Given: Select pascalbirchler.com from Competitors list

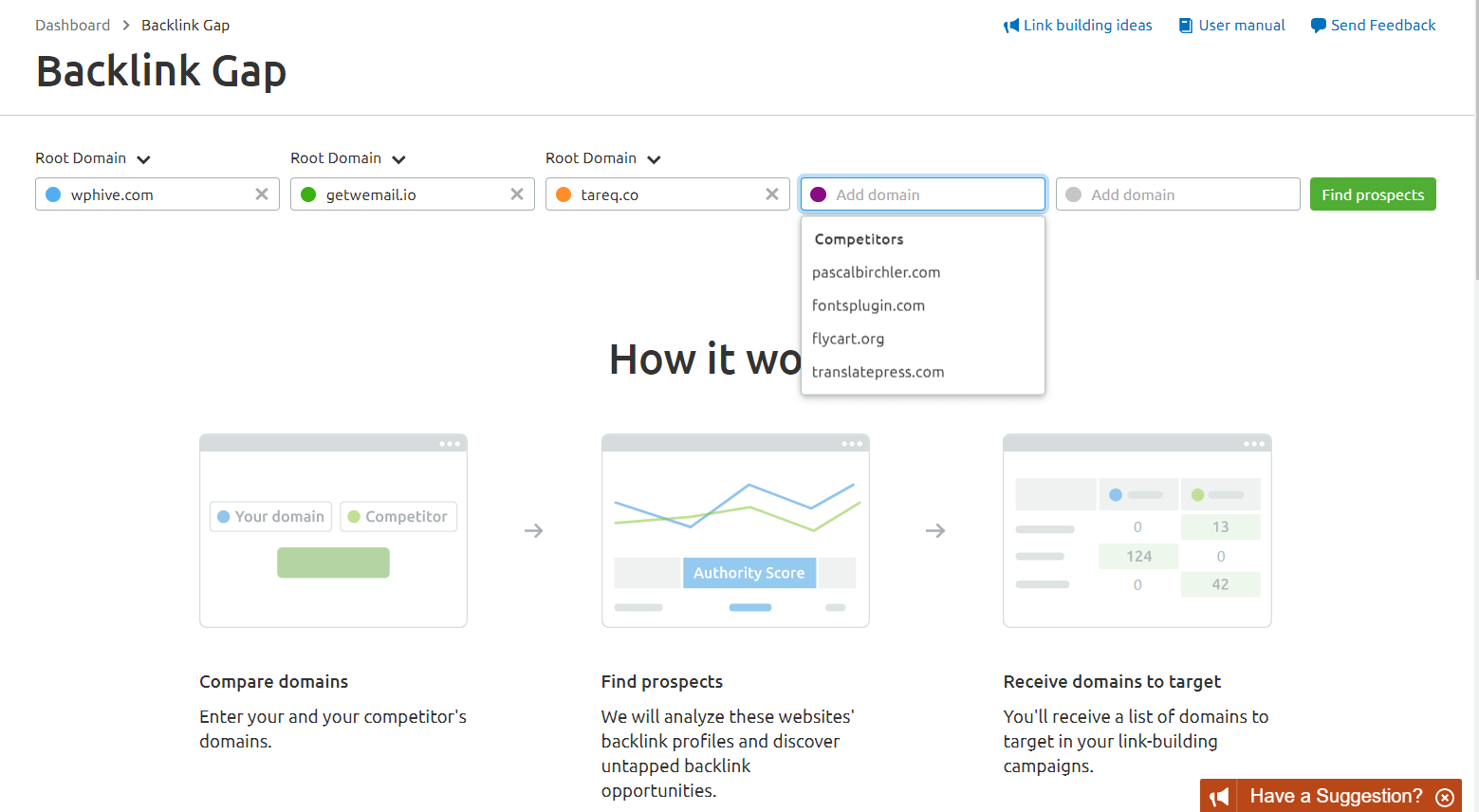Looking at the screenshot, I should [876, 272].
